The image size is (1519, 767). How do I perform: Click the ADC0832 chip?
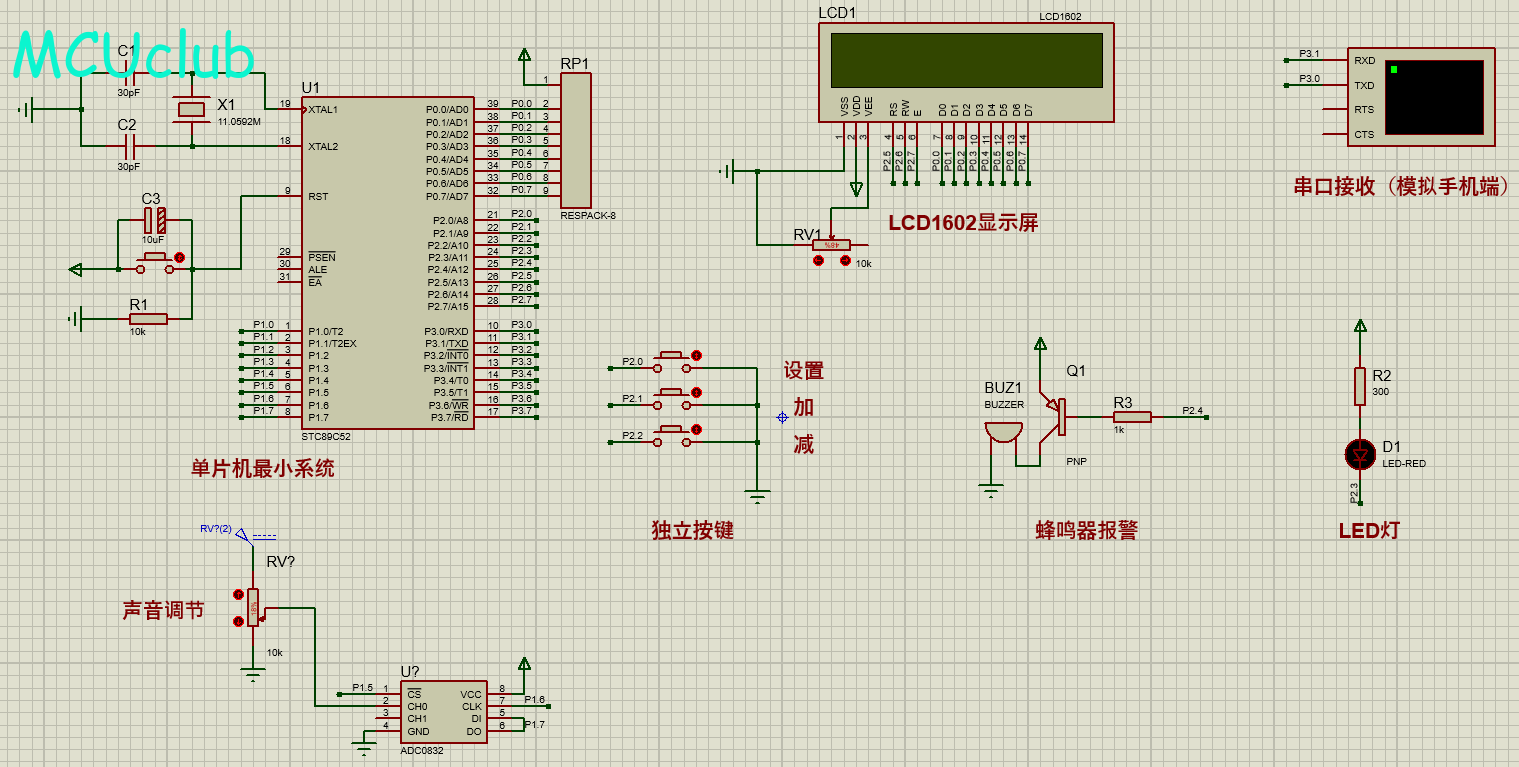point(443,711)
